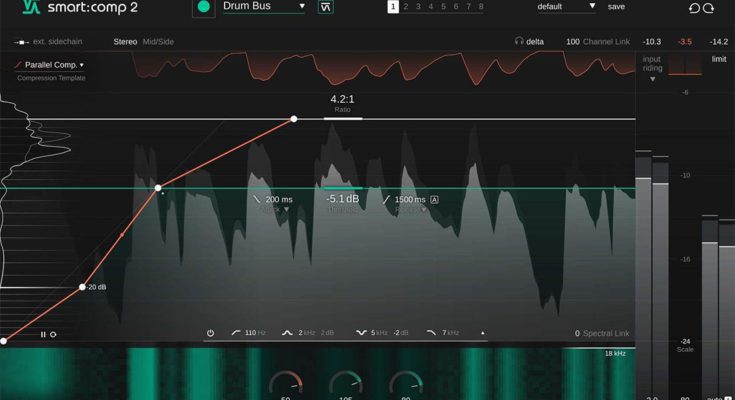The width and height of the screenshot is (735, 400).
Task: Click the undo arrow icon
Action: (695, 8)
